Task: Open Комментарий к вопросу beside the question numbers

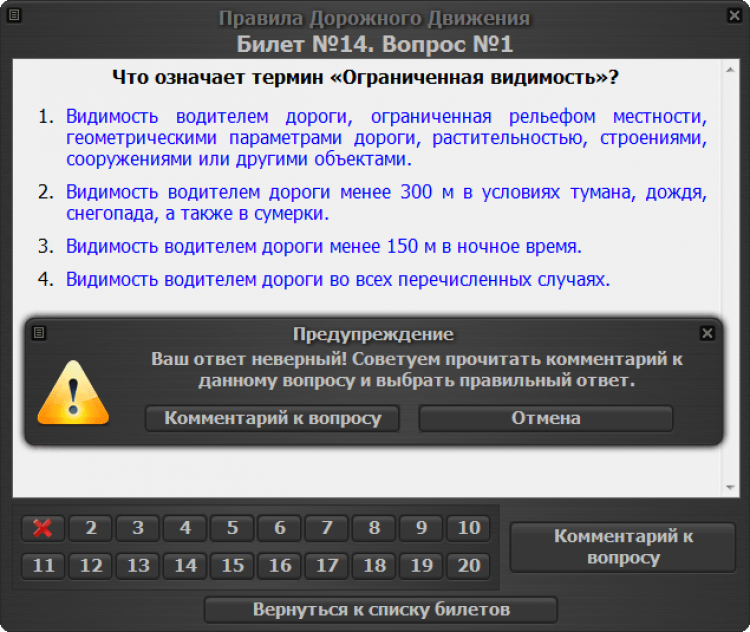Action: tap(623, 547)
